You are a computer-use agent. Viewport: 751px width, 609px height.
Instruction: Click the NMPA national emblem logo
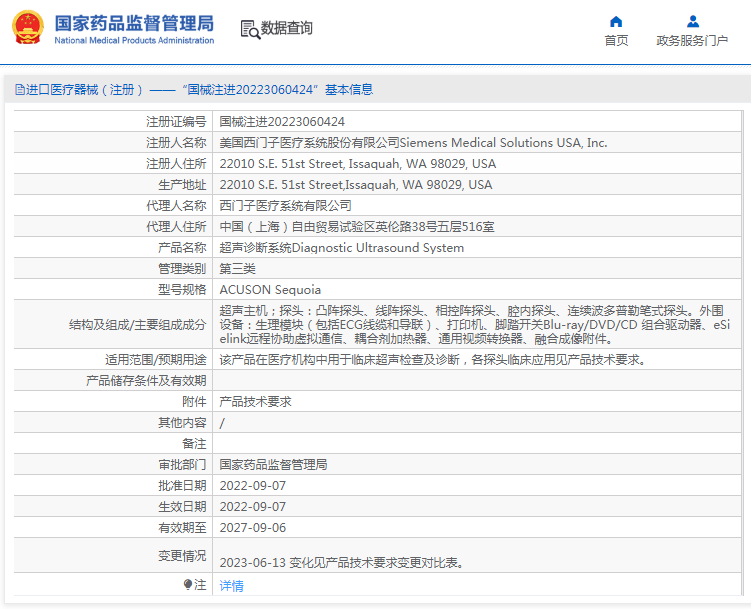[x=27, y=28]
